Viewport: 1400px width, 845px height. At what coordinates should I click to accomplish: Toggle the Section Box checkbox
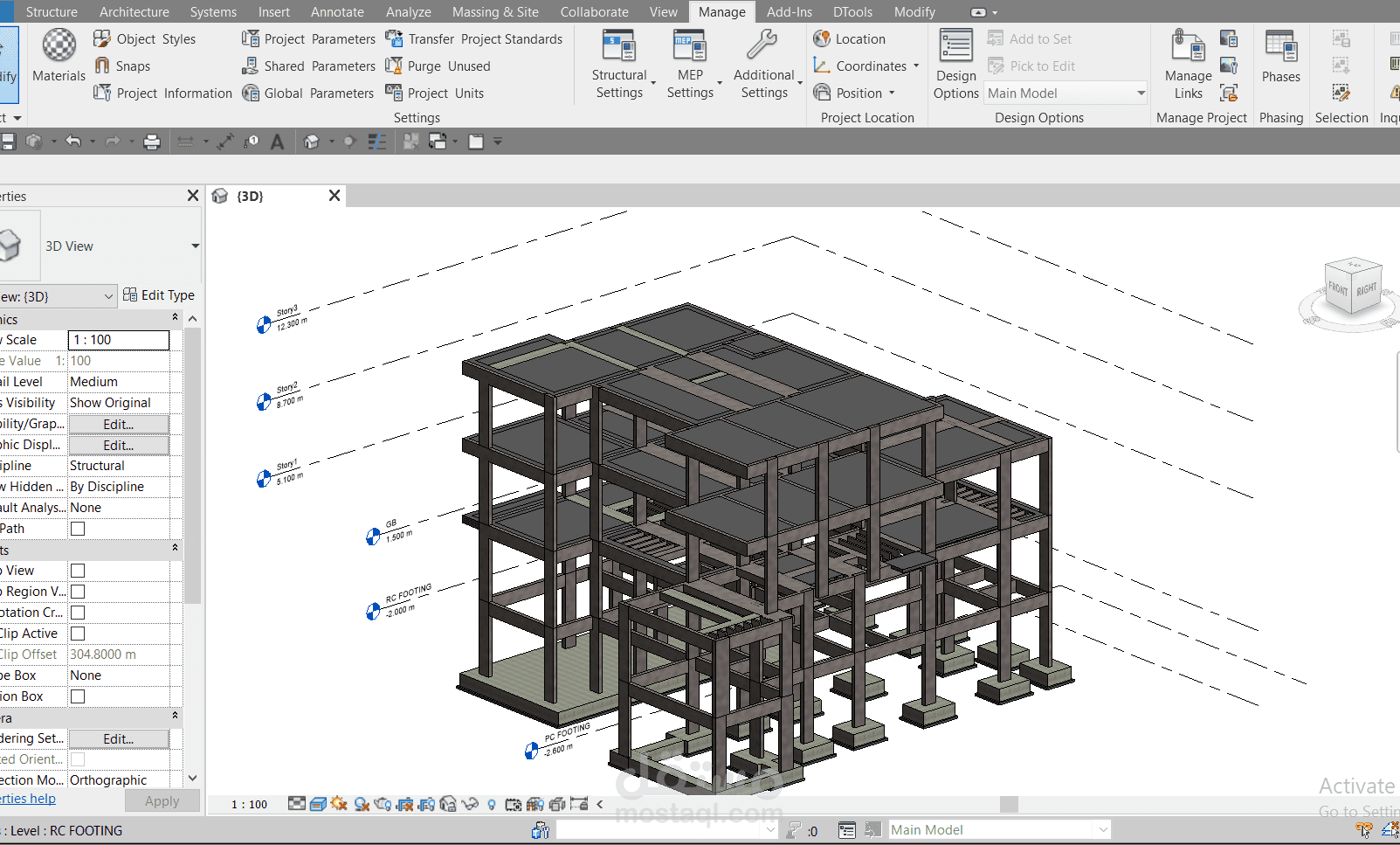coord(78,696)
